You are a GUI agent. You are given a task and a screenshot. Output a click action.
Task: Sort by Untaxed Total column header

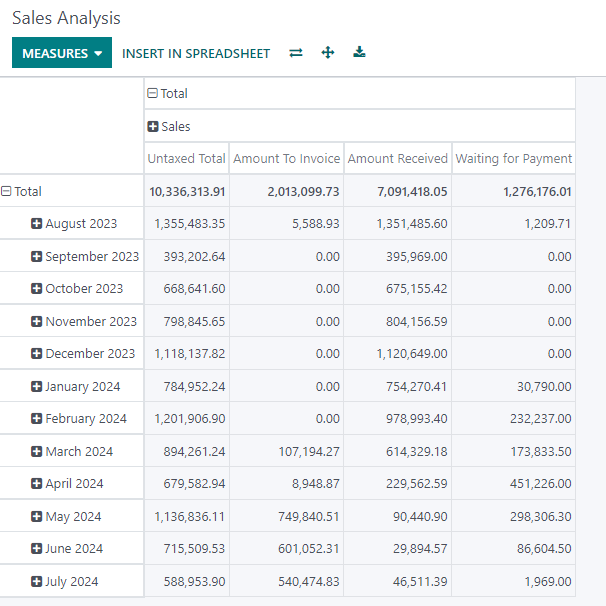[x=187, y=158]
